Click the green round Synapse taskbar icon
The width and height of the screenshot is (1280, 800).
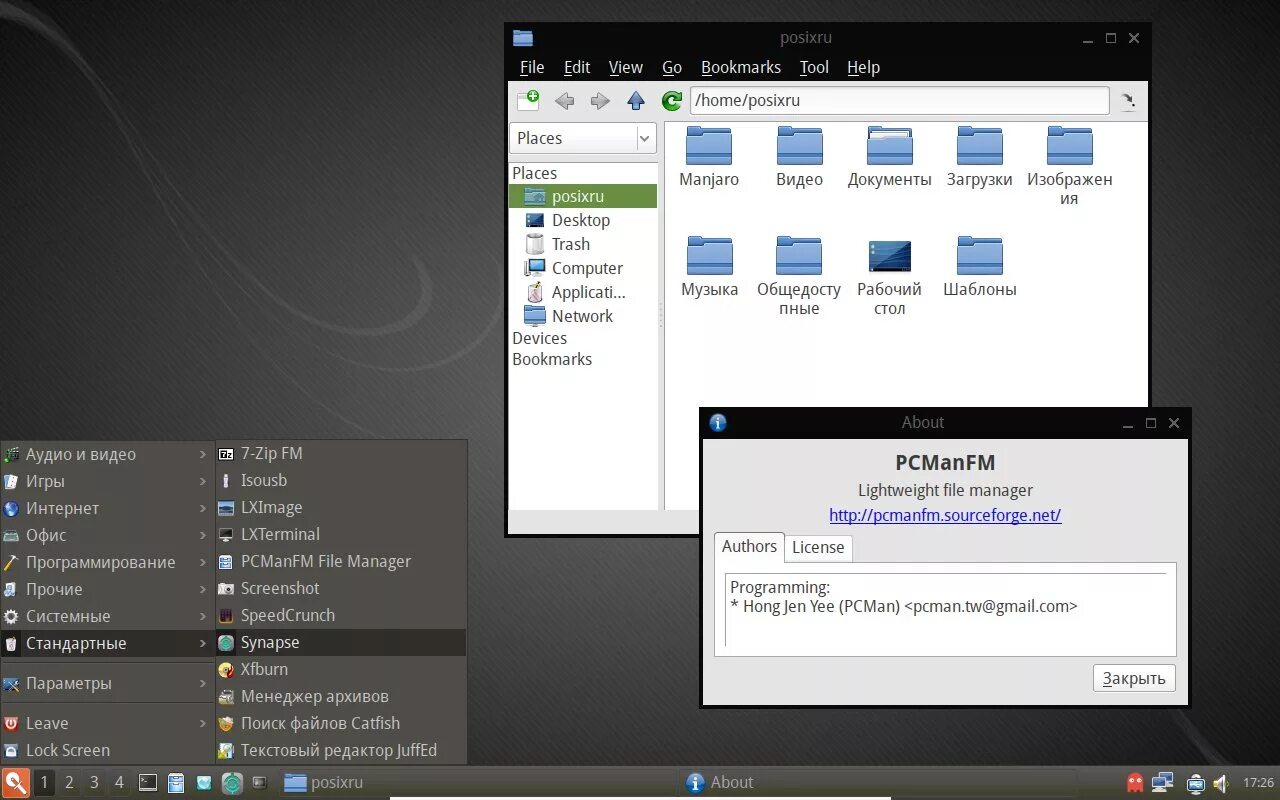tap(232, 783)
